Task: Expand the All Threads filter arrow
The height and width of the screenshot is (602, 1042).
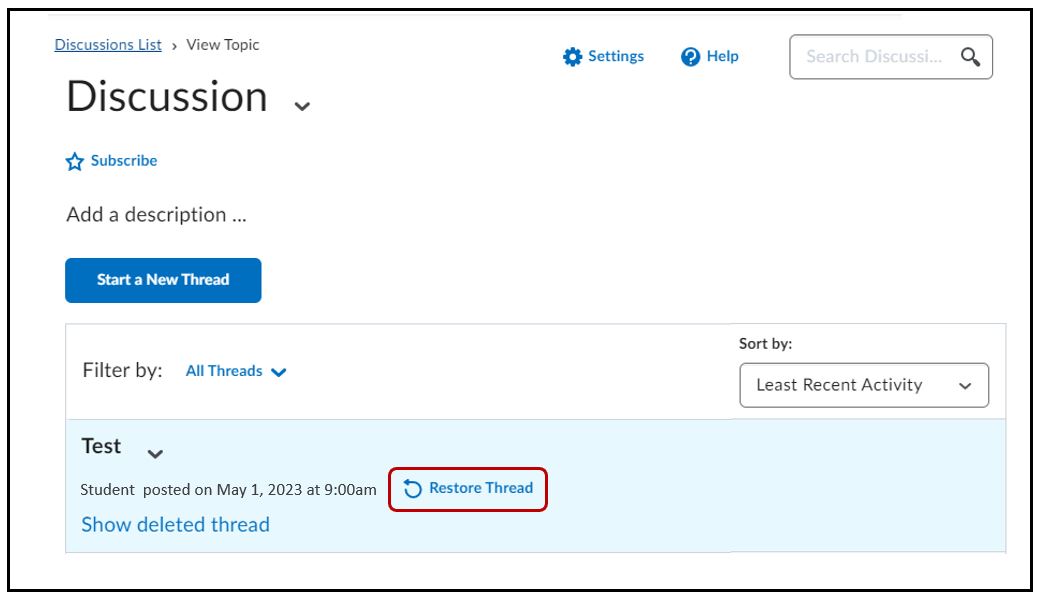Action: tap(279, 372)
